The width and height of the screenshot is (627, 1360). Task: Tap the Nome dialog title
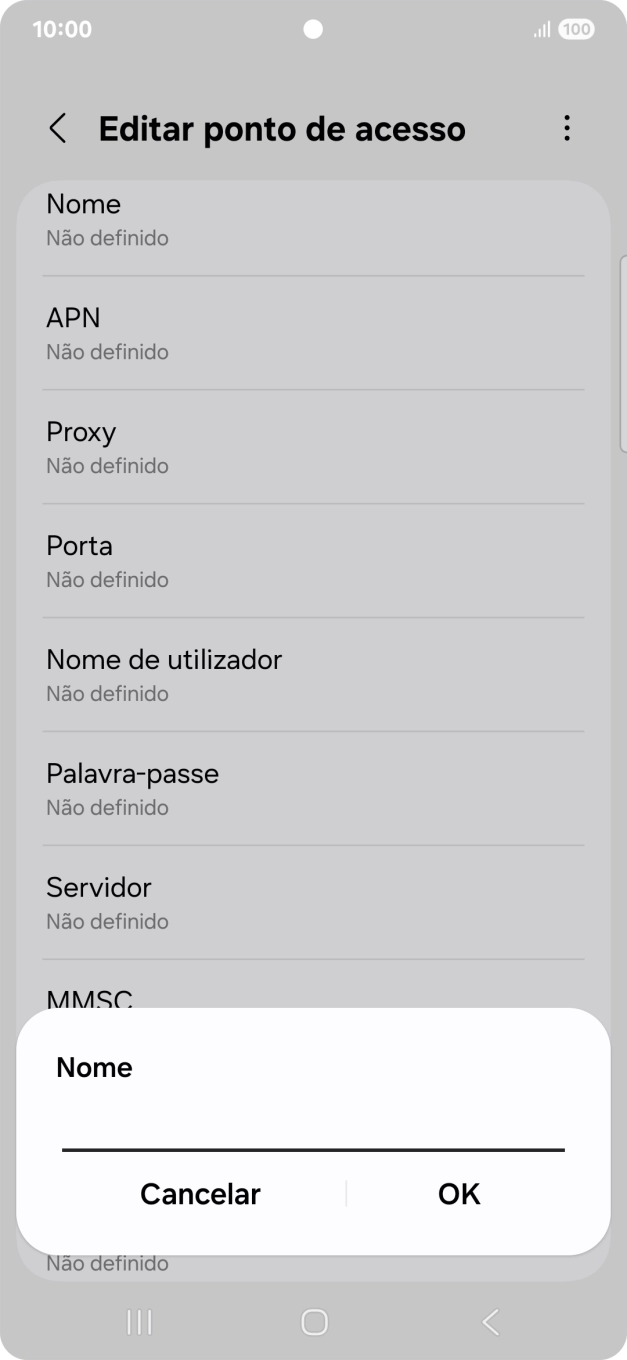coord(95,1068)
